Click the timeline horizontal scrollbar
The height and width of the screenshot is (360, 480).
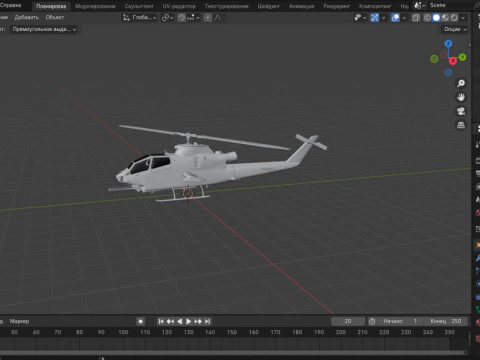233,352
